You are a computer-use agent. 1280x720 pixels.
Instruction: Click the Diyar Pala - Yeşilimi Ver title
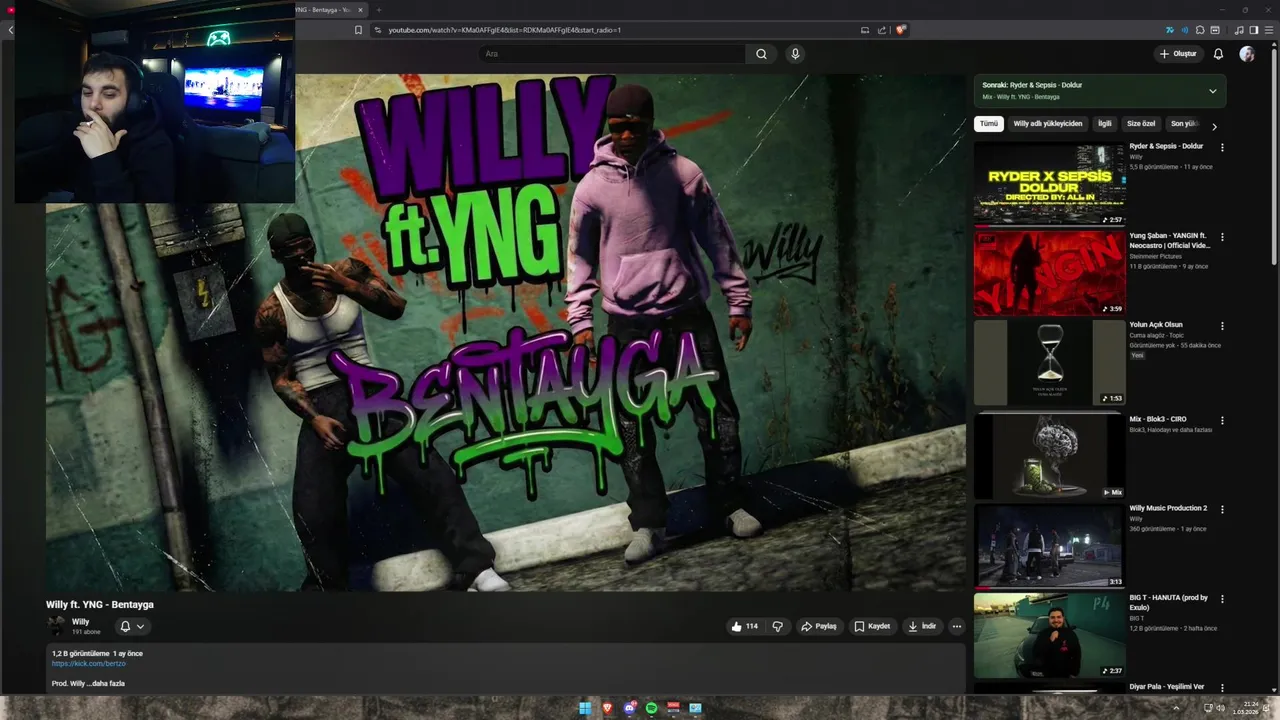pyautogui.click(x=1167, y=687)
